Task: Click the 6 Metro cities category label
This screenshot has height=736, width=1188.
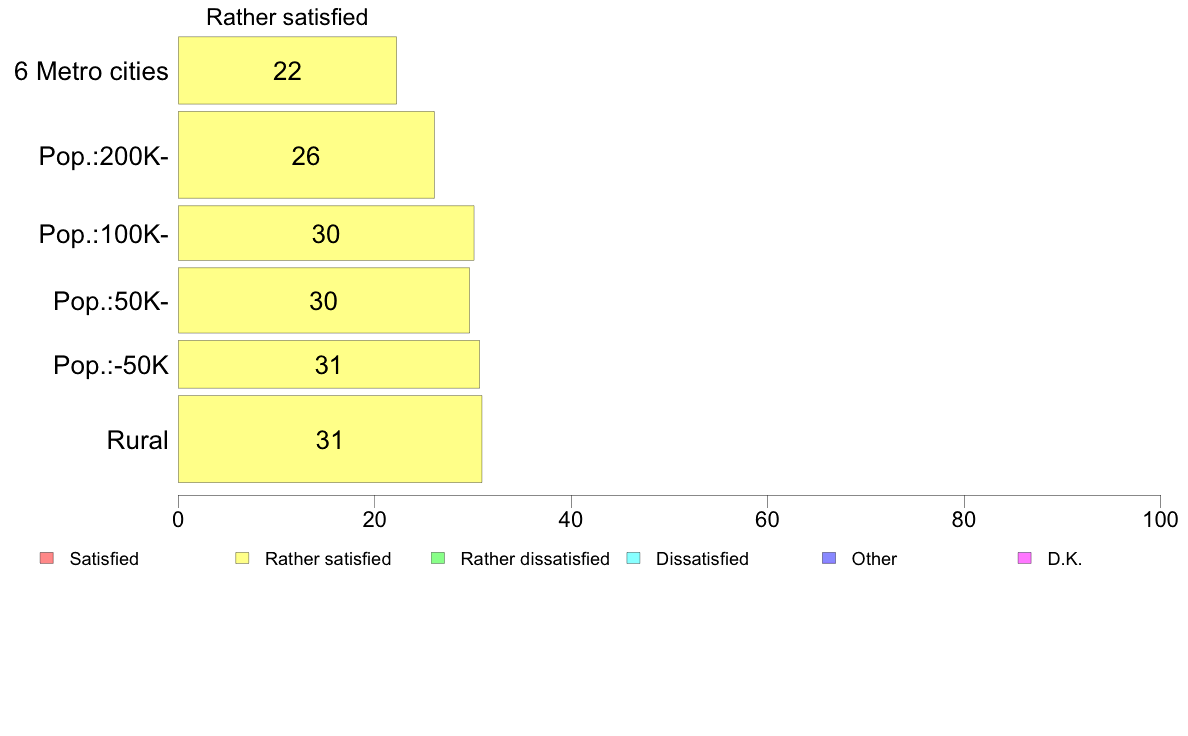Action: click(x=91, y=71)
